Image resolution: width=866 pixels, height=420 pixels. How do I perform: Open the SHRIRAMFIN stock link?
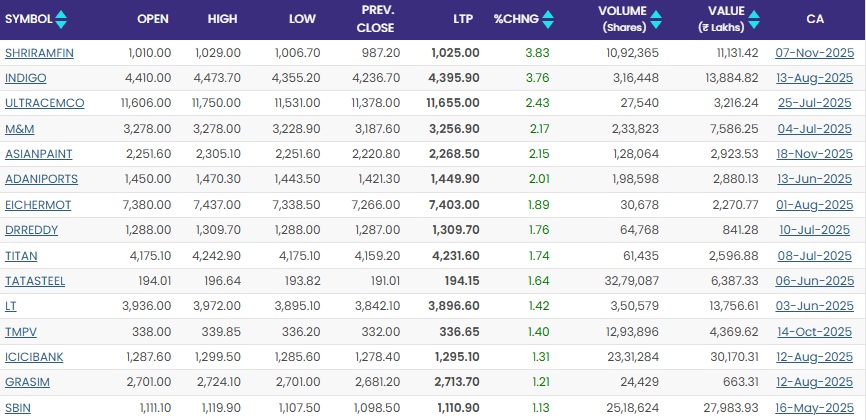37,51
